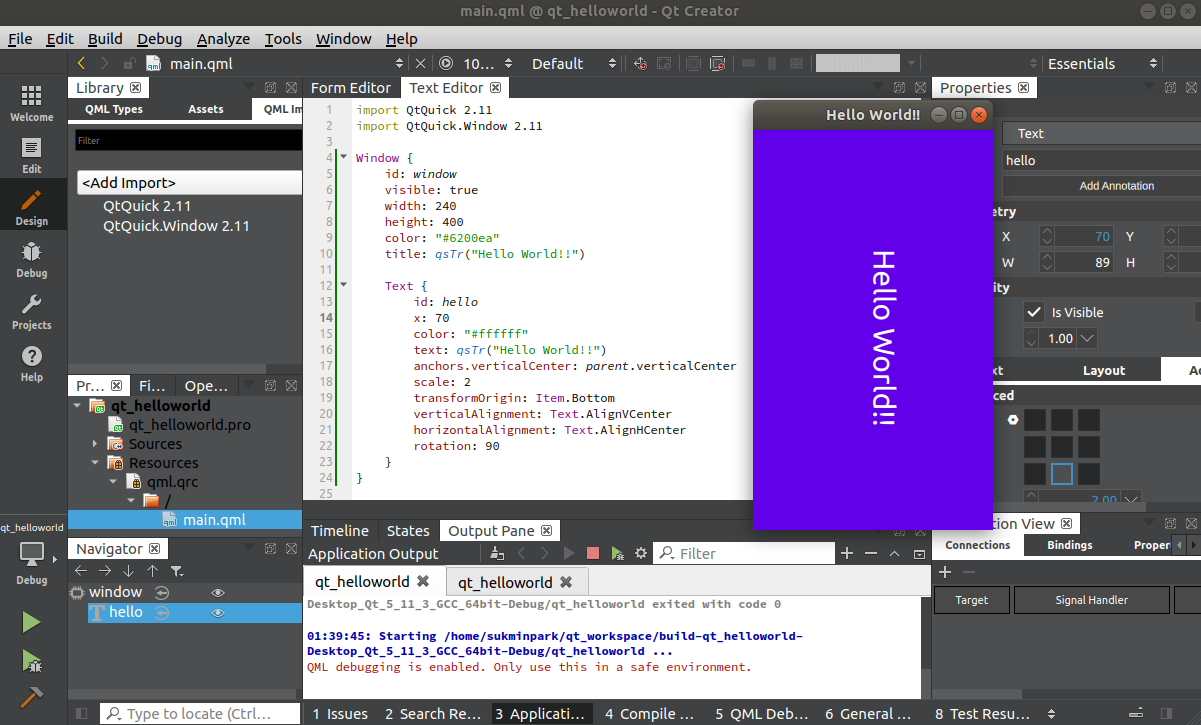Toggle export alias for window item

coord(162,592)
